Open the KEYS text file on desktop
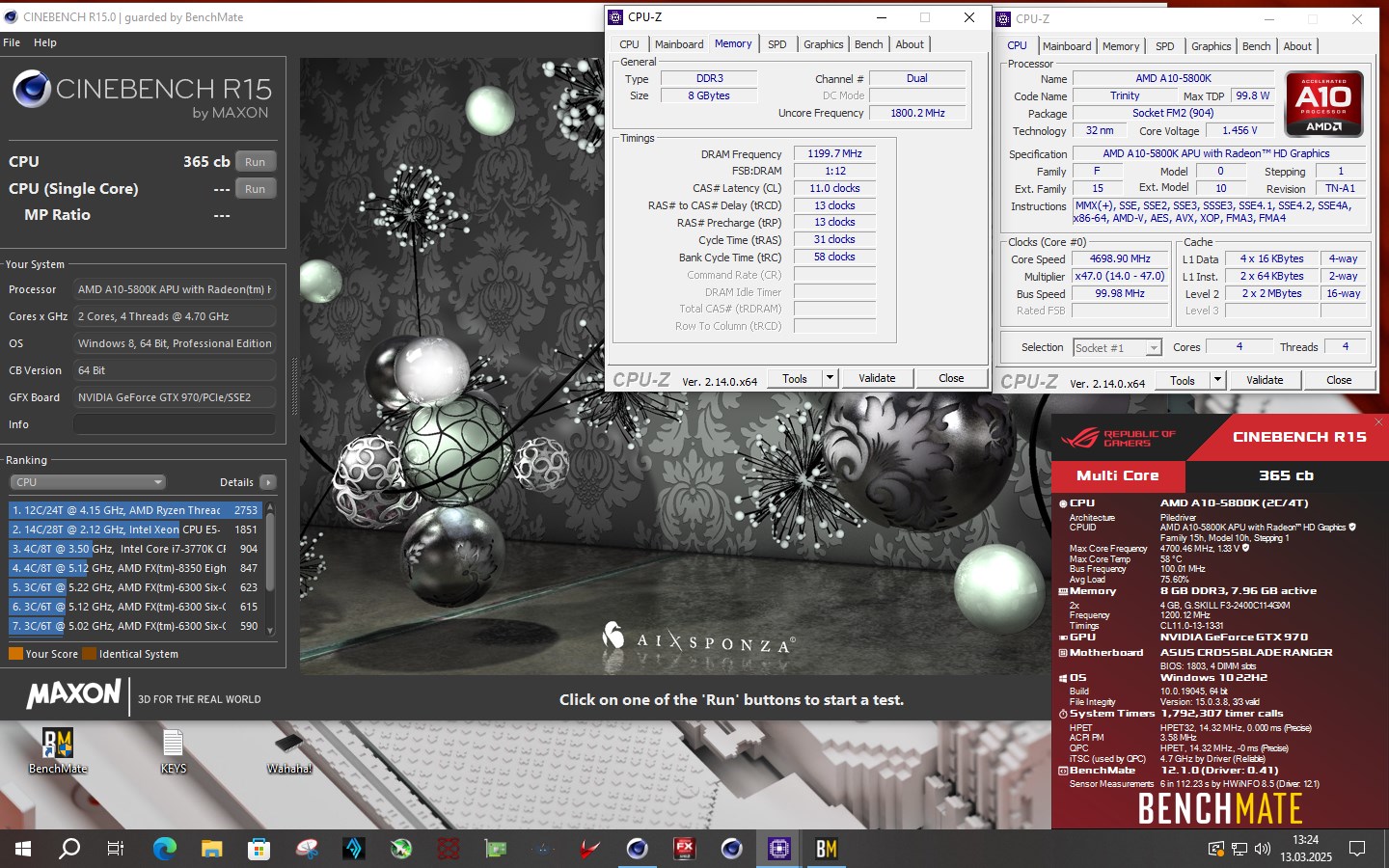 174,750
